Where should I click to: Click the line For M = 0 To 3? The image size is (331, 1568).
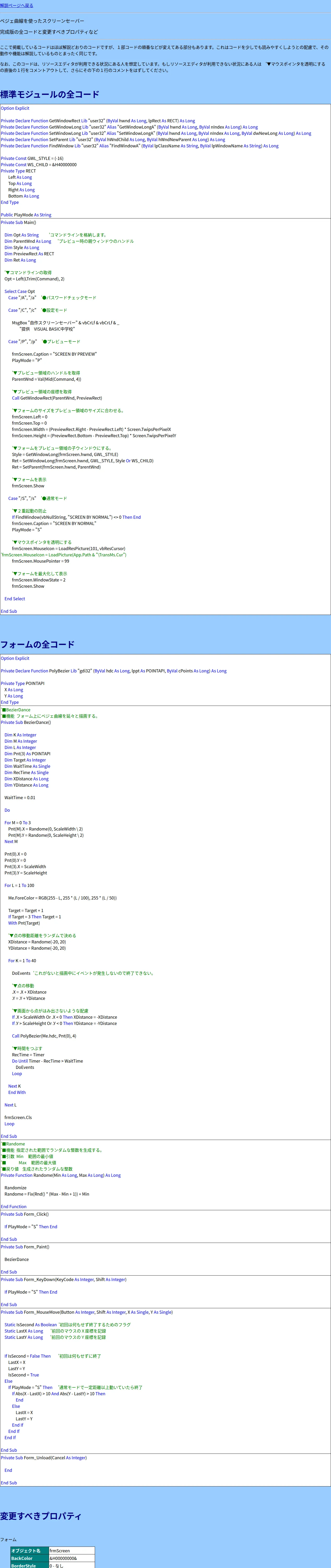pyautogui.click(x=18, y=822)
